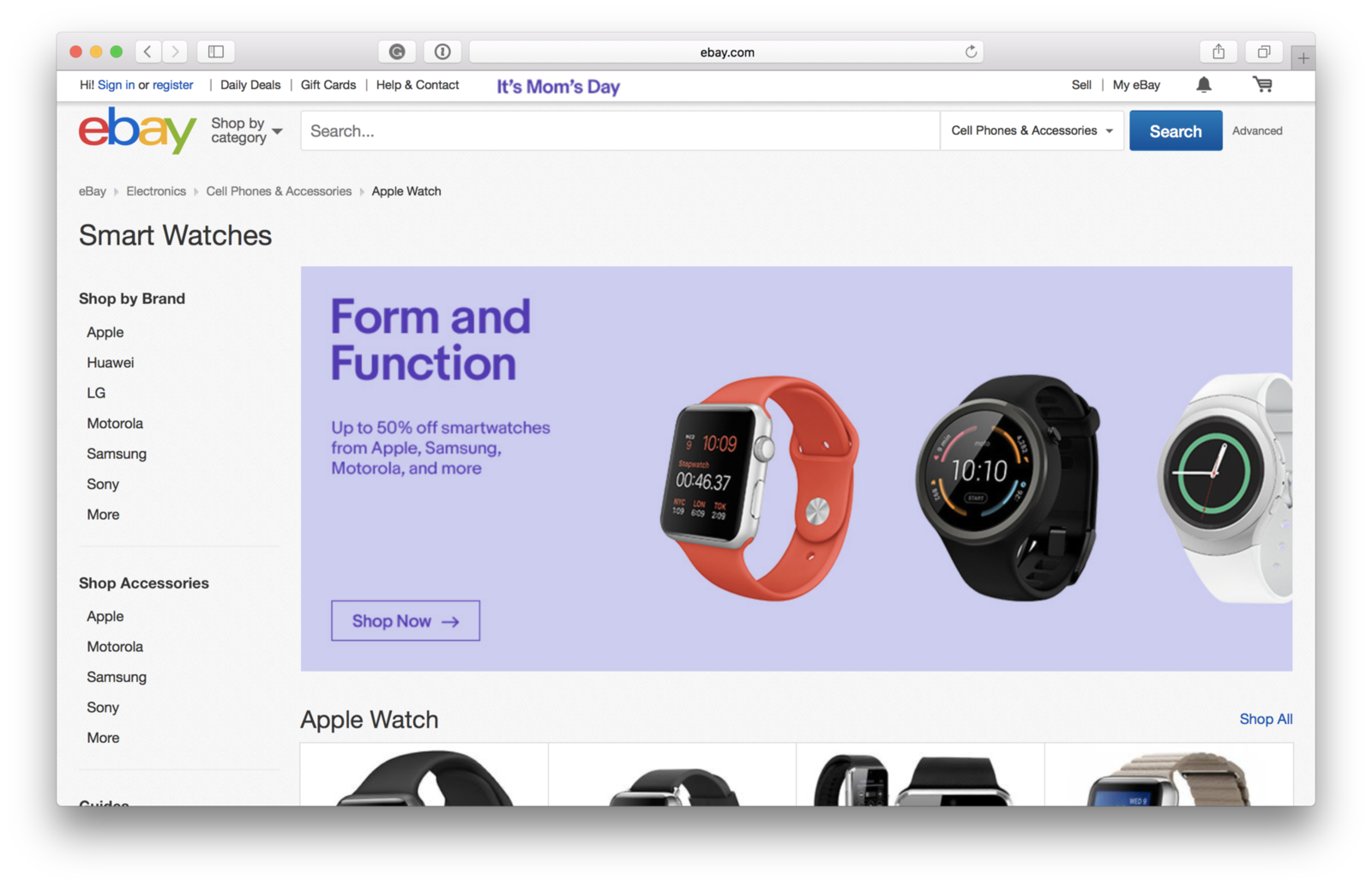Click the eBay logo
Viewport: 1372px width, 887px height.
[137, 130]
